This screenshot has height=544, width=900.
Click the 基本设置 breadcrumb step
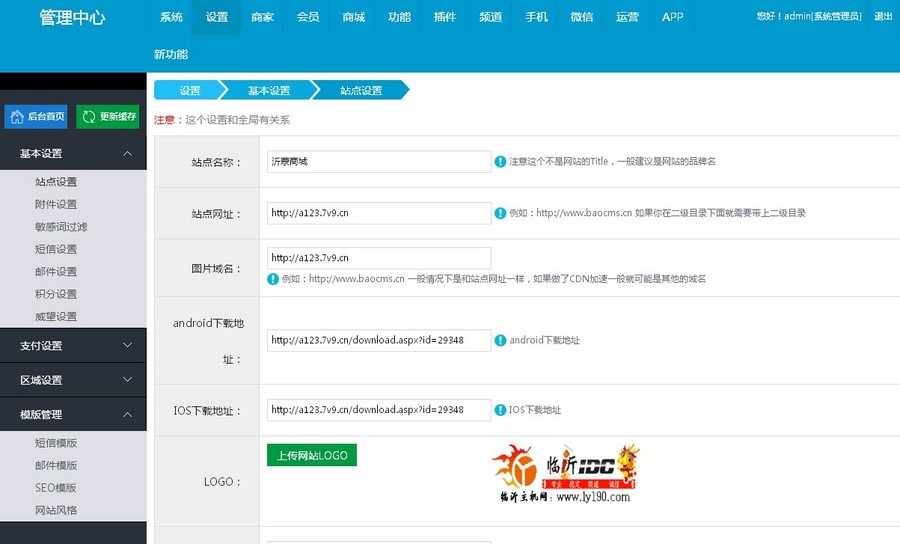pyautogui.click(x=269, y=90)
